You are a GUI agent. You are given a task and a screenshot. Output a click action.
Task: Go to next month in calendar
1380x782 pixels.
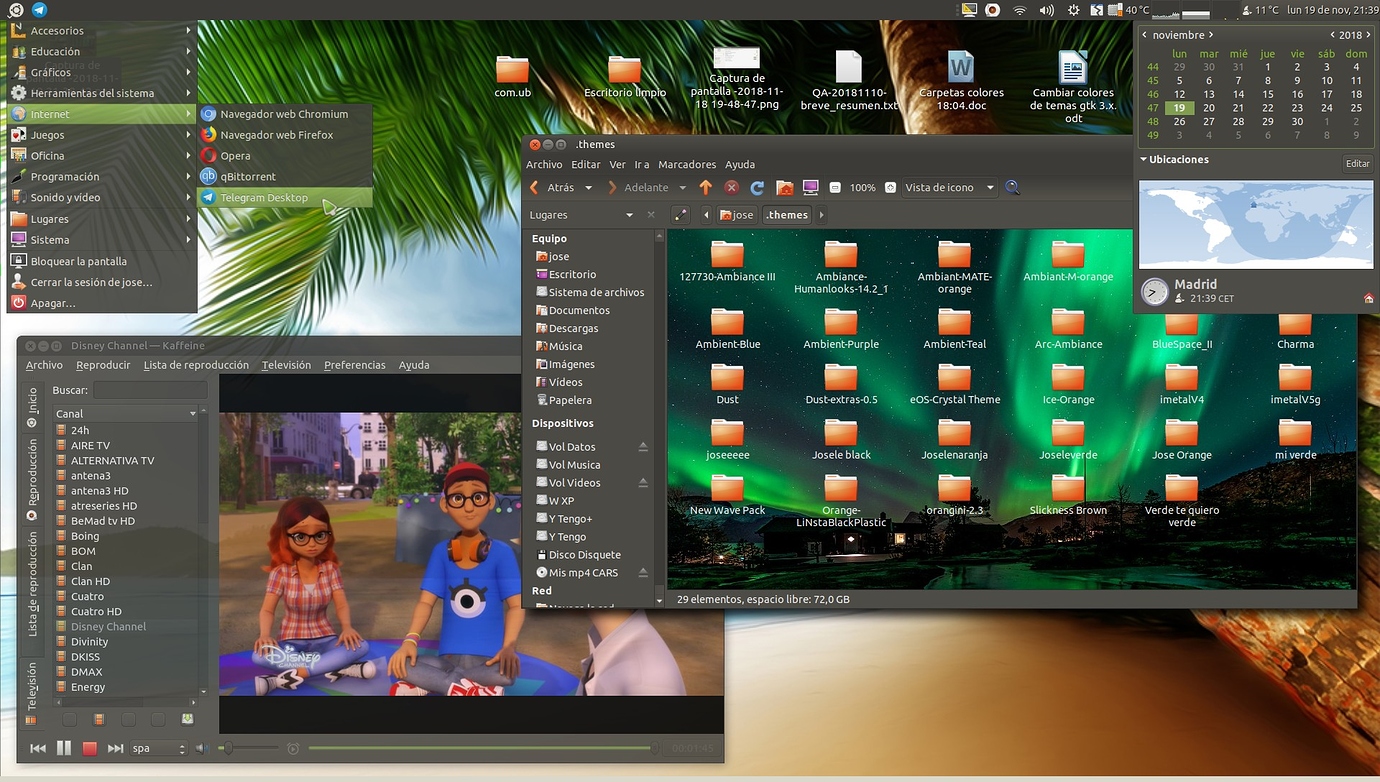click(x=1211, y=35)
